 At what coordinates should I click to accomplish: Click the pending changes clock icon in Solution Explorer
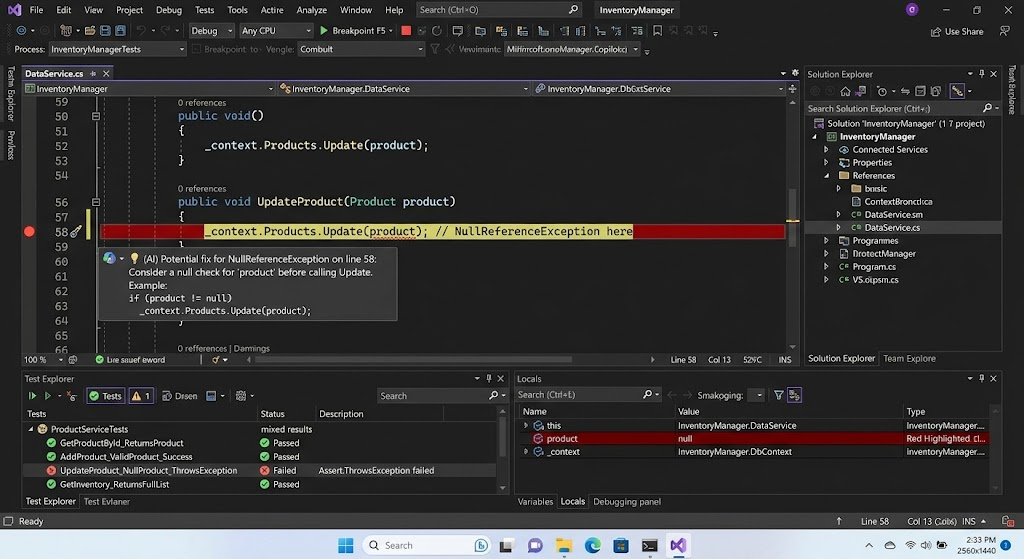[x=882, y=91]
